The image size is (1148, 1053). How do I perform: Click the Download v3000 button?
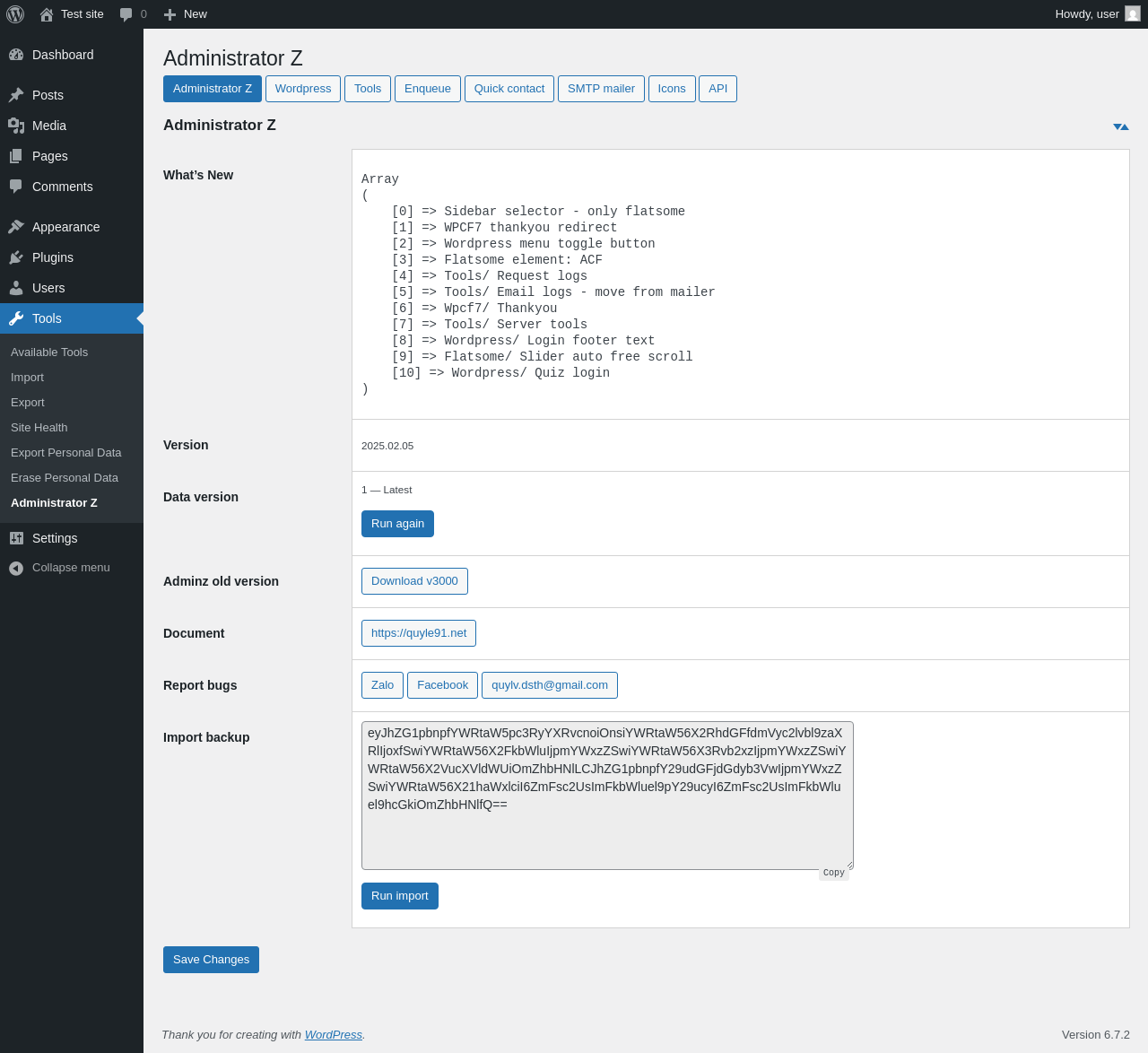pyautogui.click(x=414, y=581)
